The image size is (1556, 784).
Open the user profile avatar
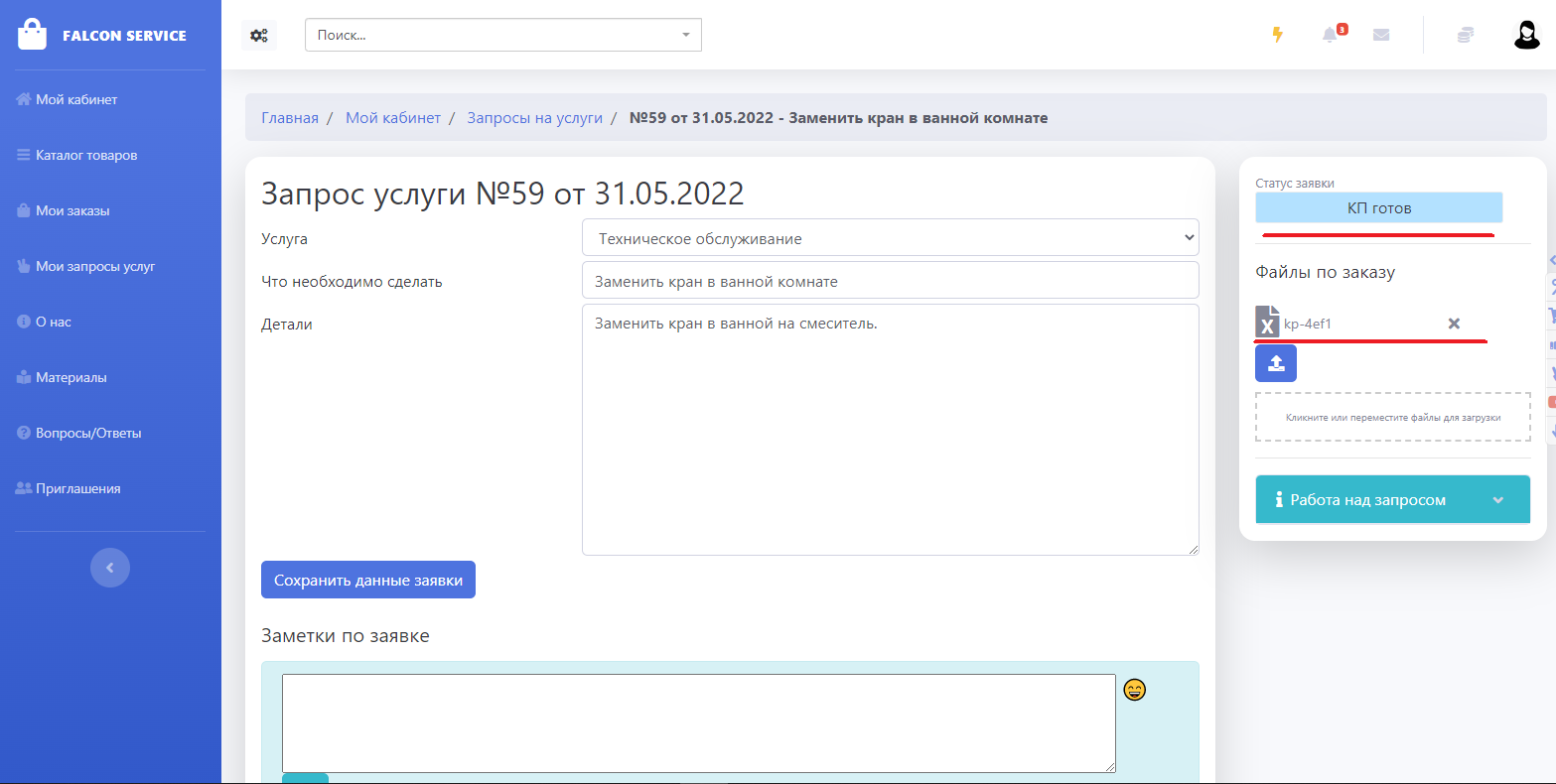pyautogui.click(x=1526, y=35)
